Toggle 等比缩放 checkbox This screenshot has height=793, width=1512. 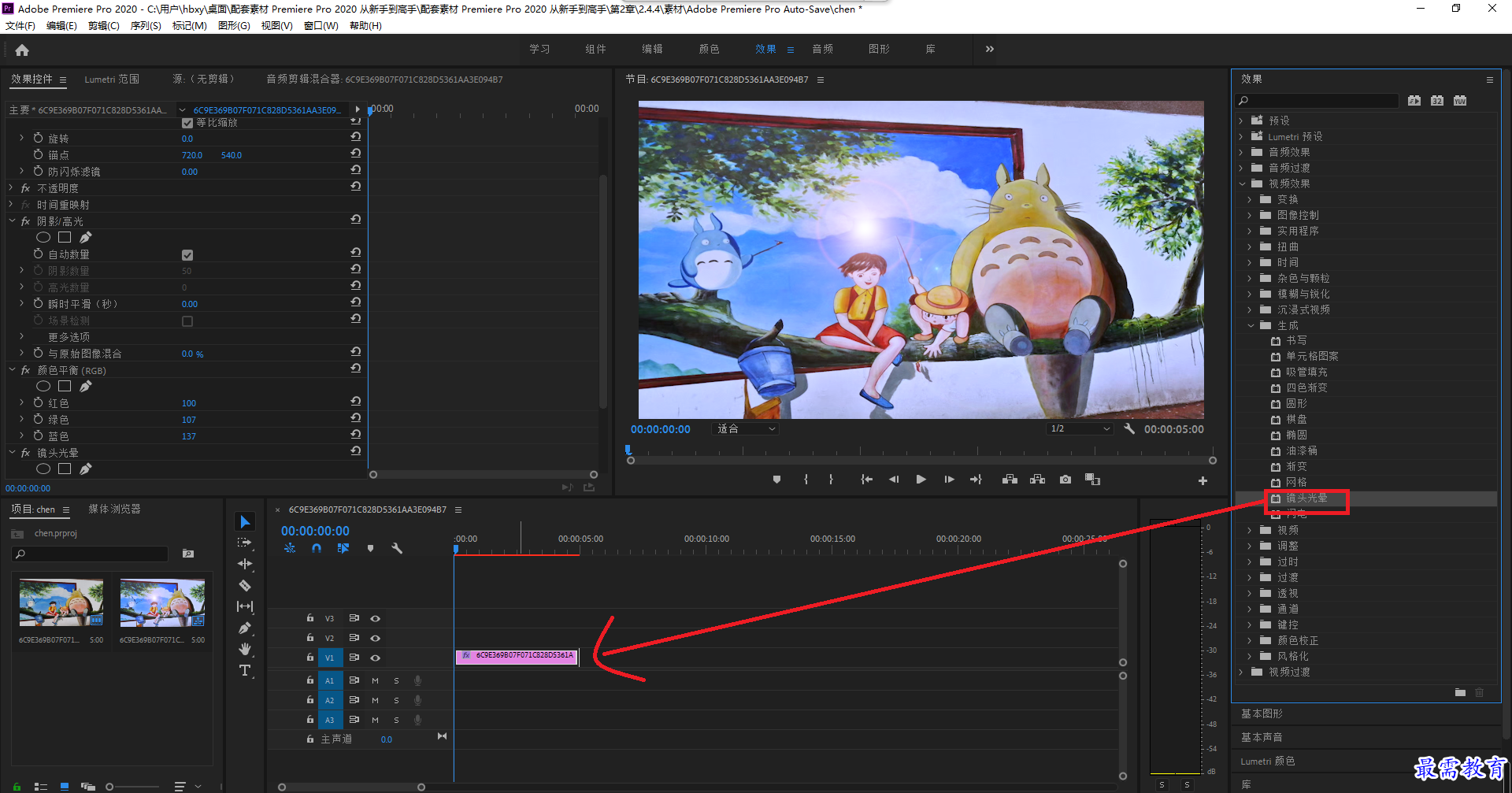(187, 123)
